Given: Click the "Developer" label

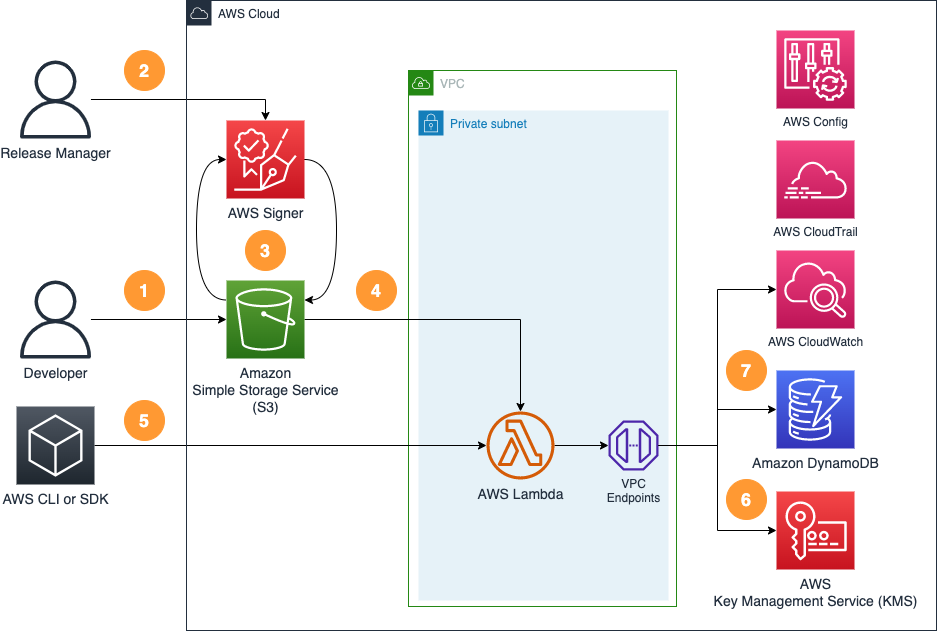Looking at the screenshot, I should coord(56,373).
